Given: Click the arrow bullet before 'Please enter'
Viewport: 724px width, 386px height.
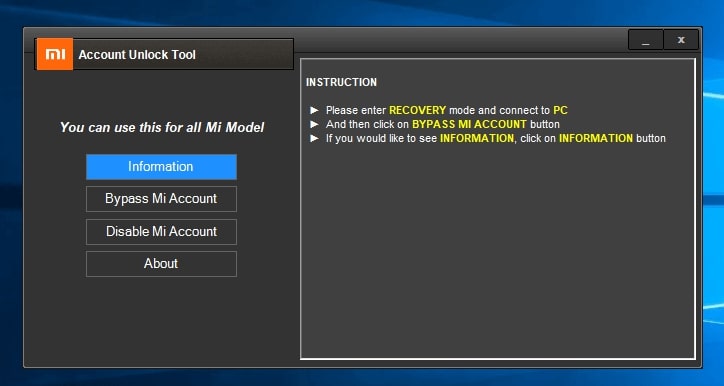Looking at the screenshot, I should [314, 110].
